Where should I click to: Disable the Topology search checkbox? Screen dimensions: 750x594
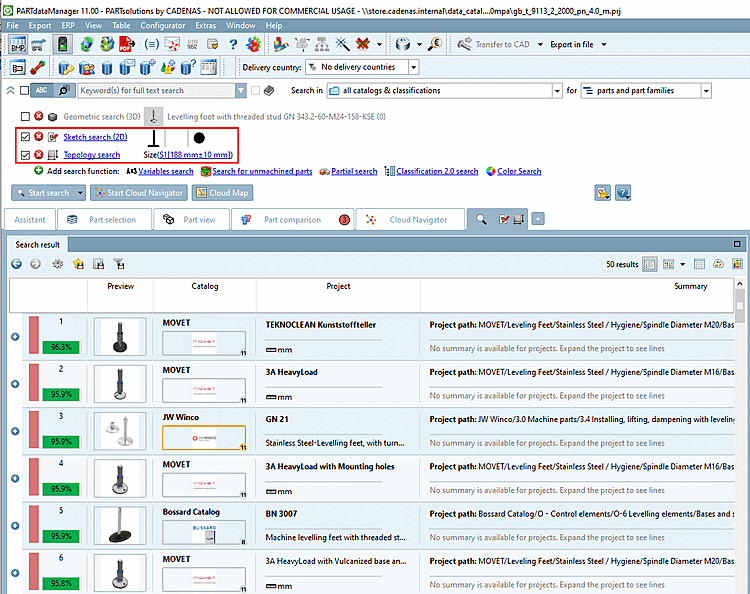(25, 155)
